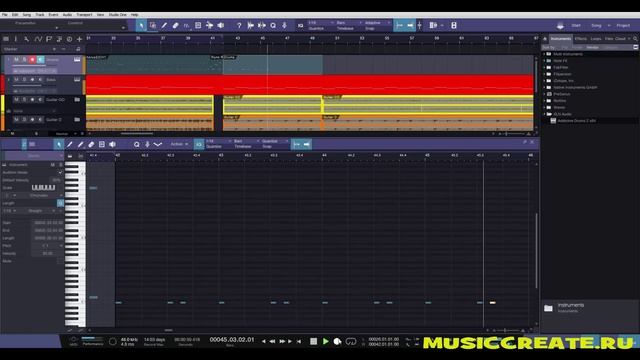Solo the Drums track
The width and height of the screenshot is (640, 360).
click(x=24, y=60)
